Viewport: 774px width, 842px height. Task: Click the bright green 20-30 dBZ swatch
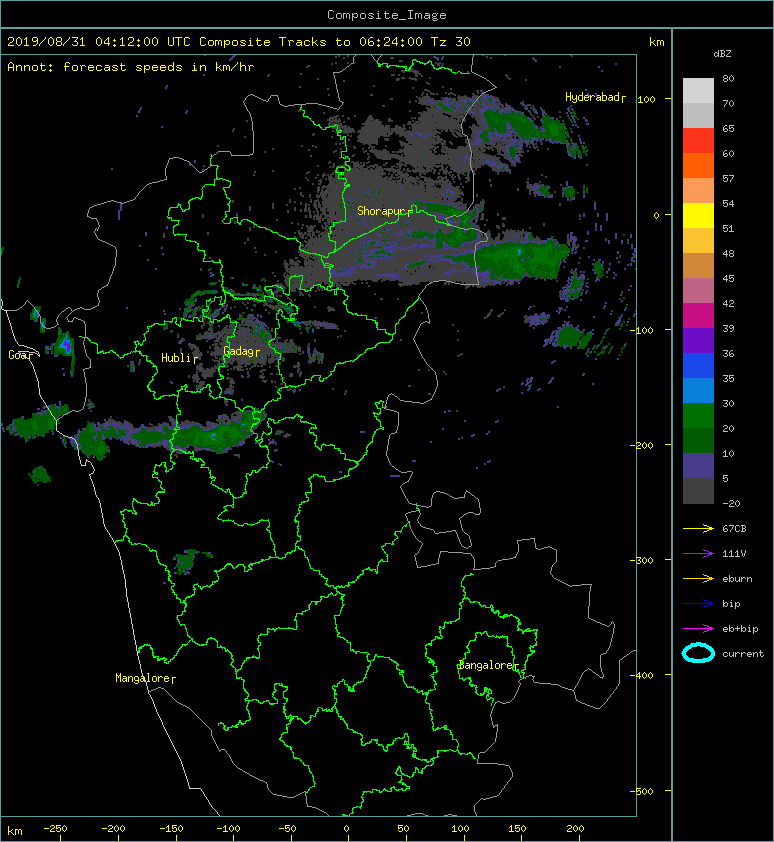tap(698, 416)
